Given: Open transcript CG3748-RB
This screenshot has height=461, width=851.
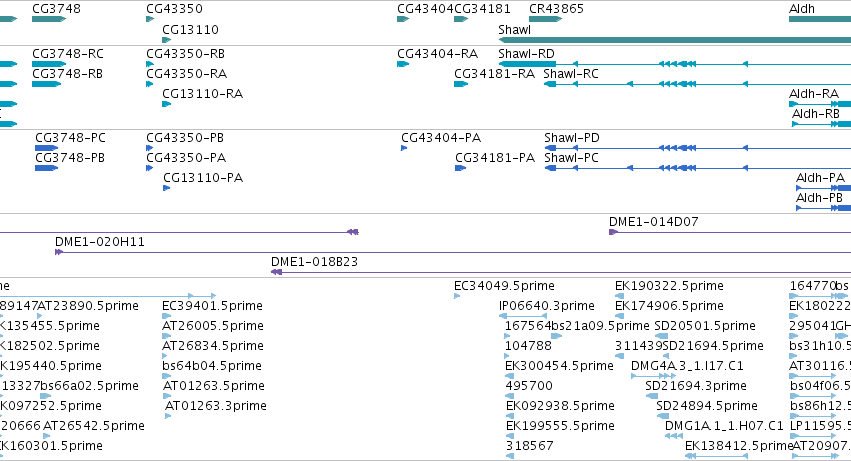Looking at the screenshot, I should pos(67,74).
